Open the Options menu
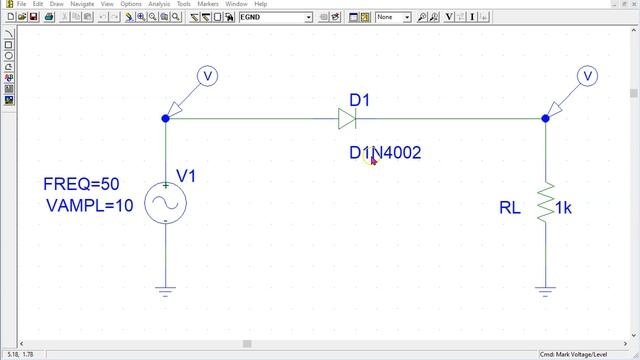 coord(131,4)
